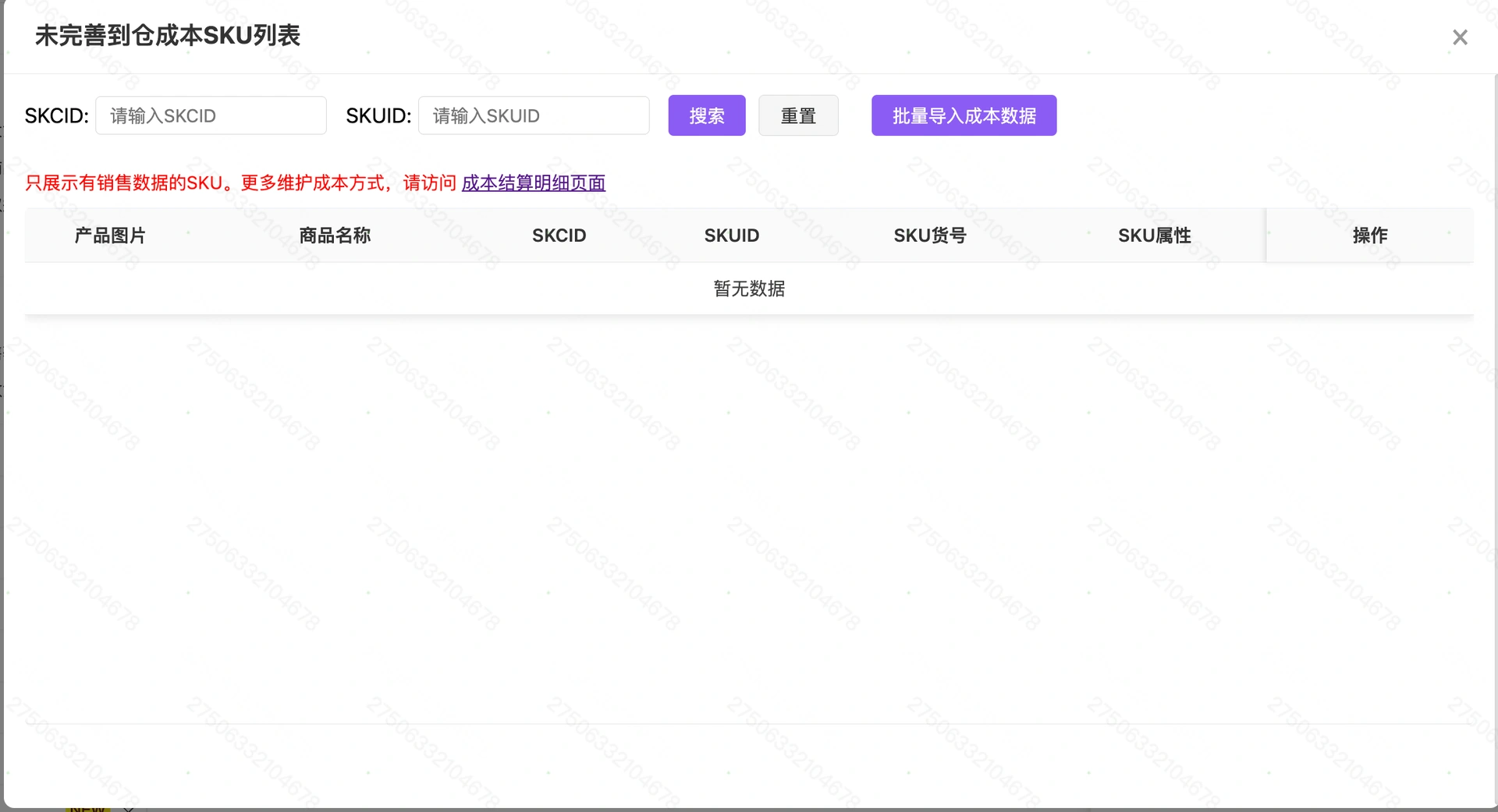The width and height of the screenshot is (1498, 812).
Task: Click the 搜索 button
Action: coord(707,115)
